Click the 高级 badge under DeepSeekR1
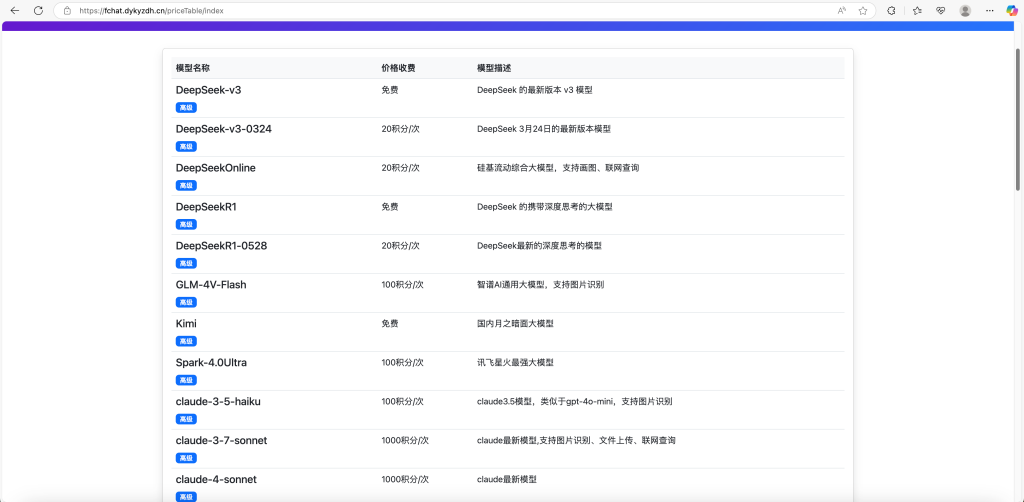The width and height of the screenshot is (1024, 502). pos(186,225)
